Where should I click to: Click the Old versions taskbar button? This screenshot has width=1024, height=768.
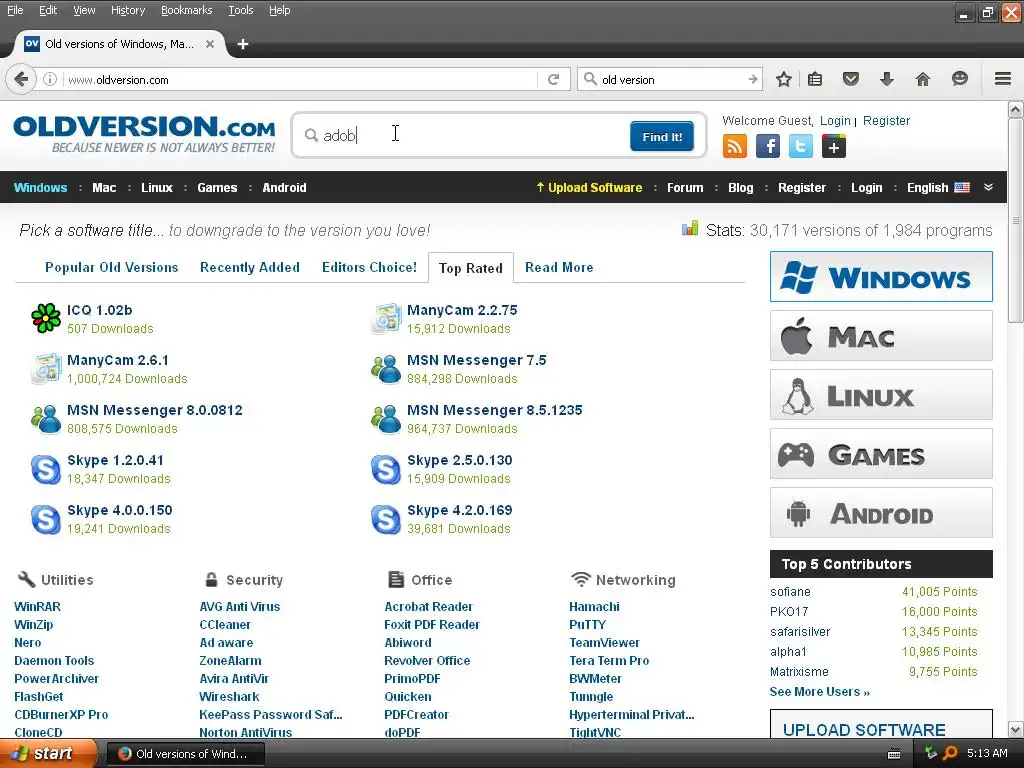pyautogui.click(x=185, y=754)
